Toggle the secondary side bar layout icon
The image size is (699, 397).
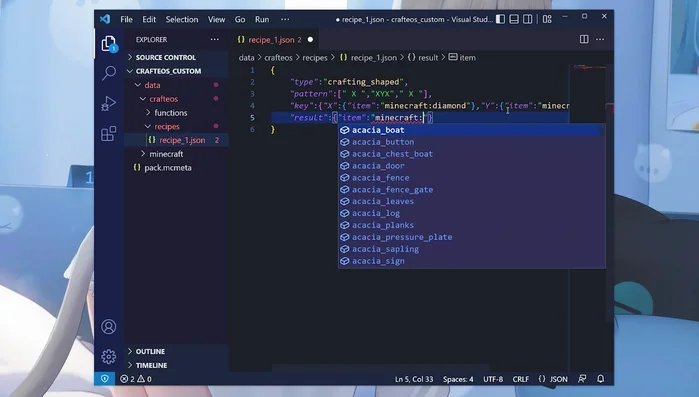pyautogui.click(x=527, y=19)
